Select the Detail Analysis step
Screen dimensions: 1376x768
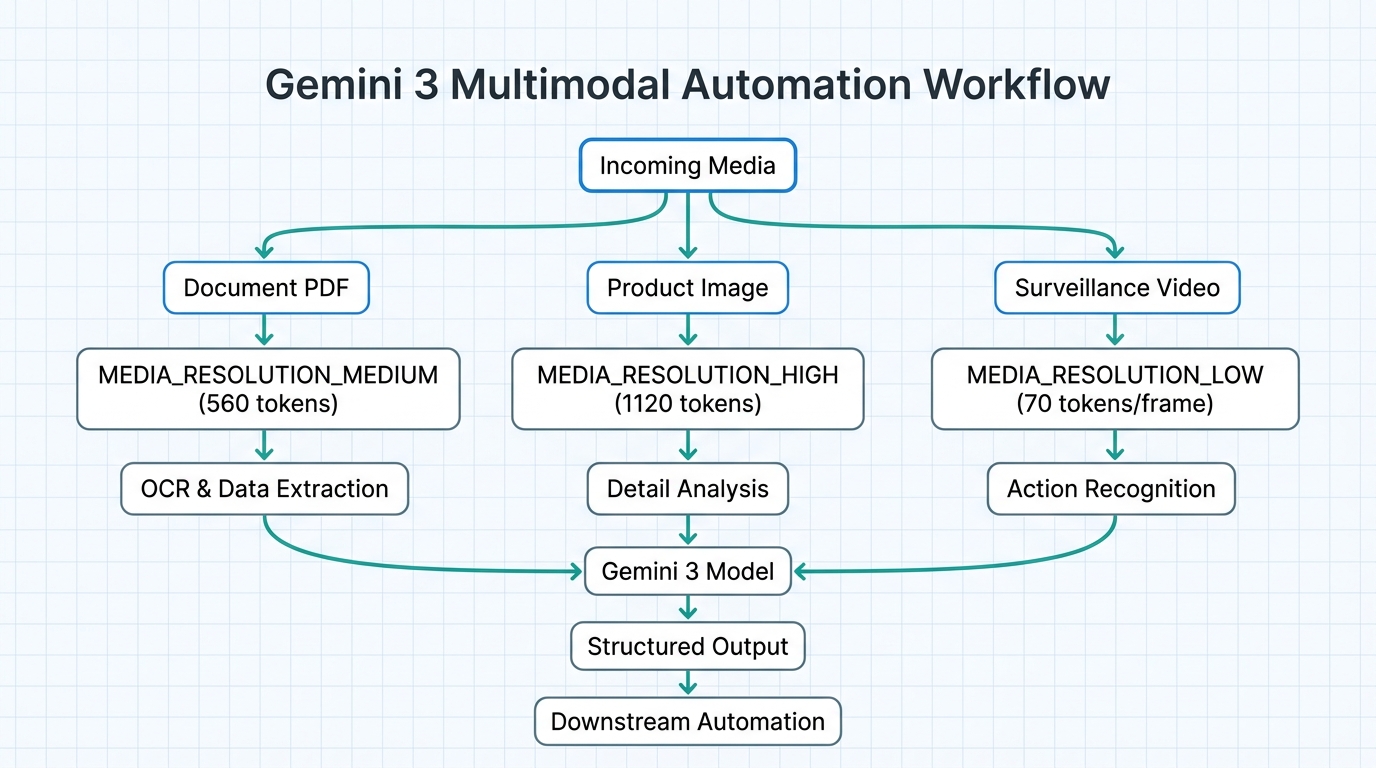click(x=687, y=489)
